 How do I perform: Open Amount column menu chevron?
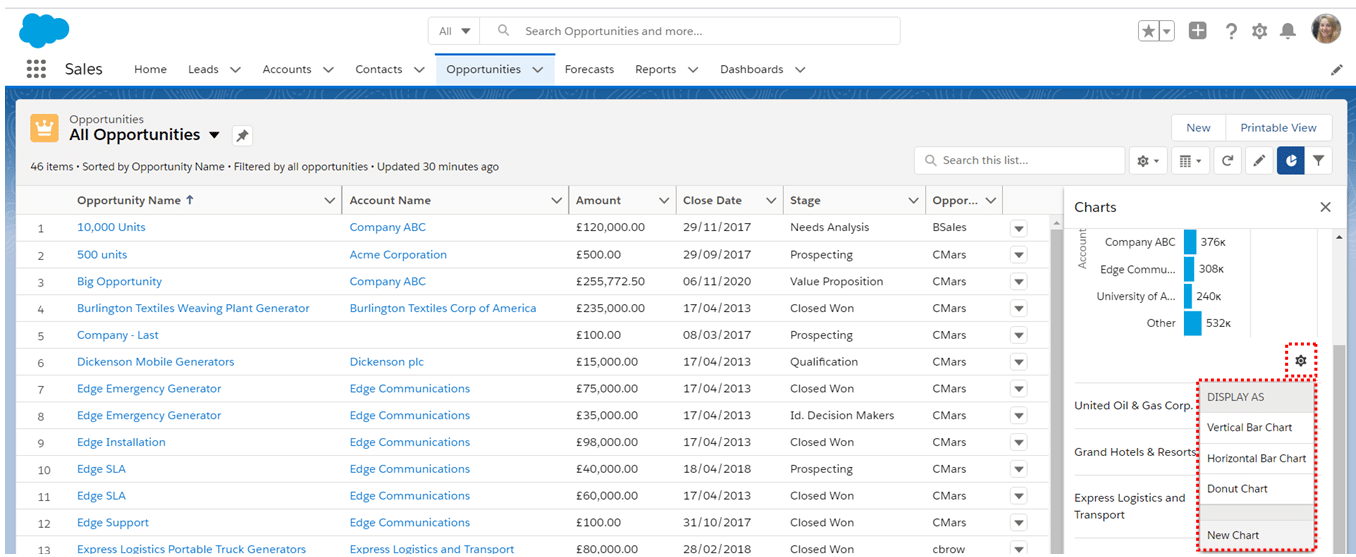(664, 201)
